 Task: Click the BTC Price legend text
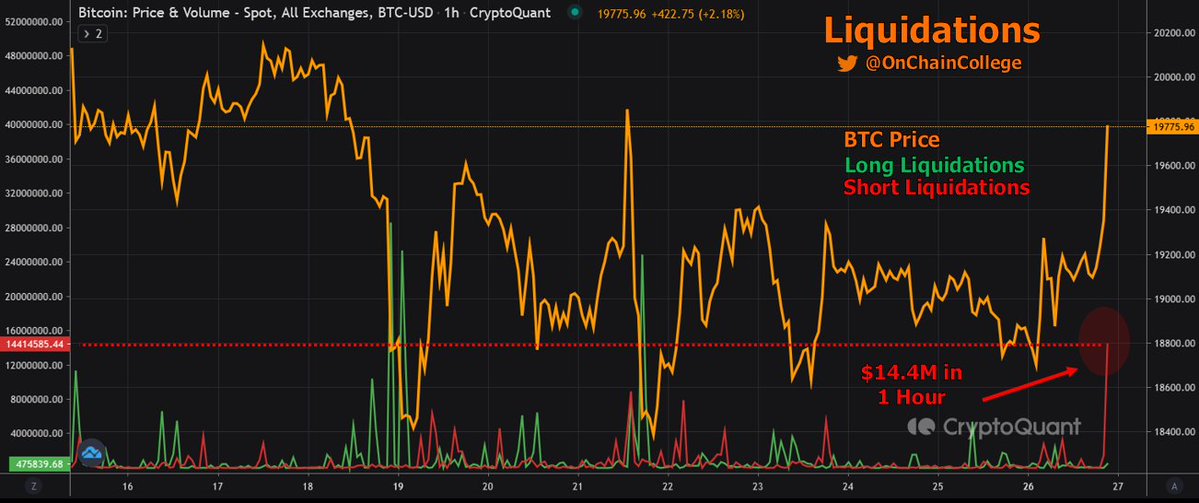(892, 140)
